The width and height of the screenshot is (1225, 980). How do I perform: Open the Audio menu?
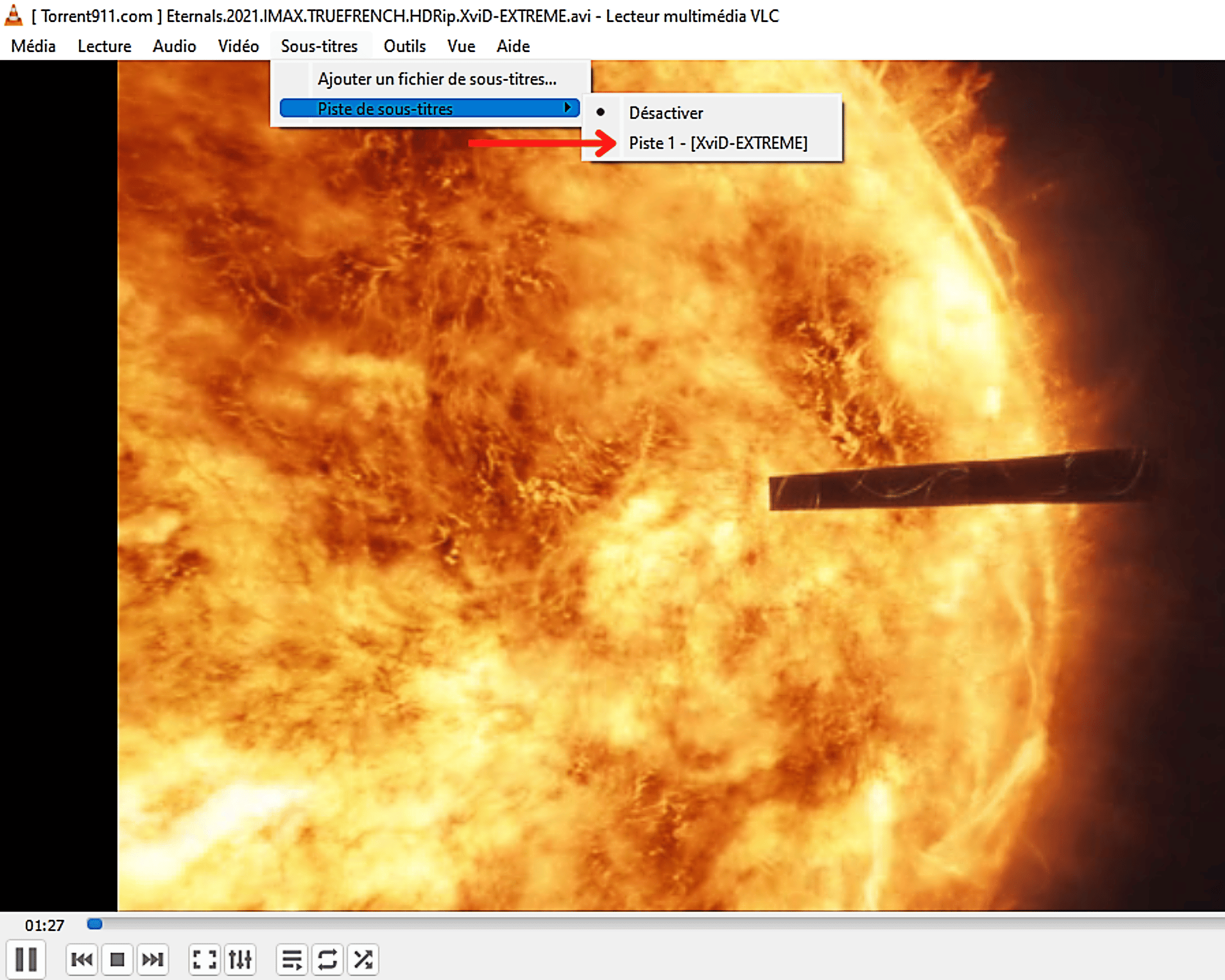point(174,46)
